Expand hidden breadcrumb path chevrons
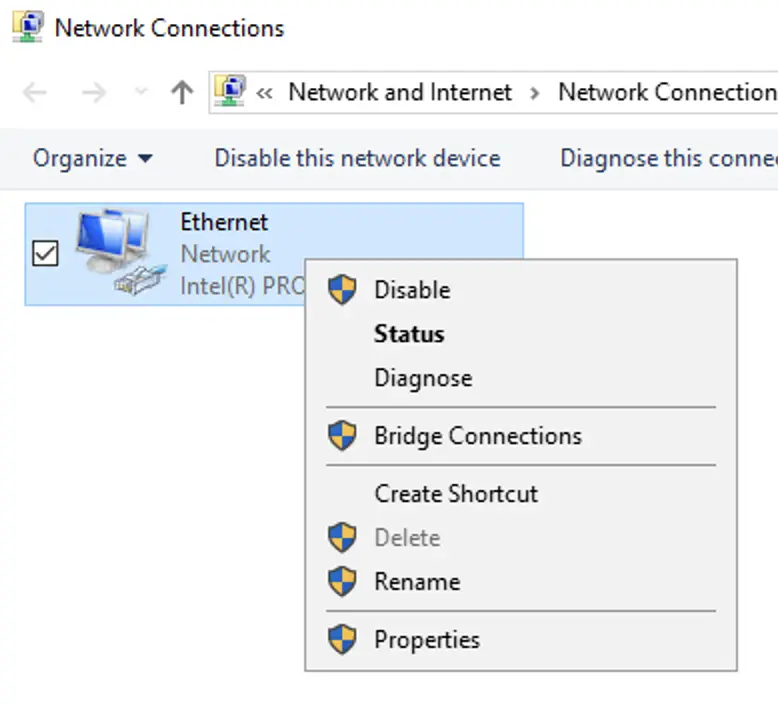Image resolution: width=778 pixels, height=704 pixels. (x=265, y=93)
